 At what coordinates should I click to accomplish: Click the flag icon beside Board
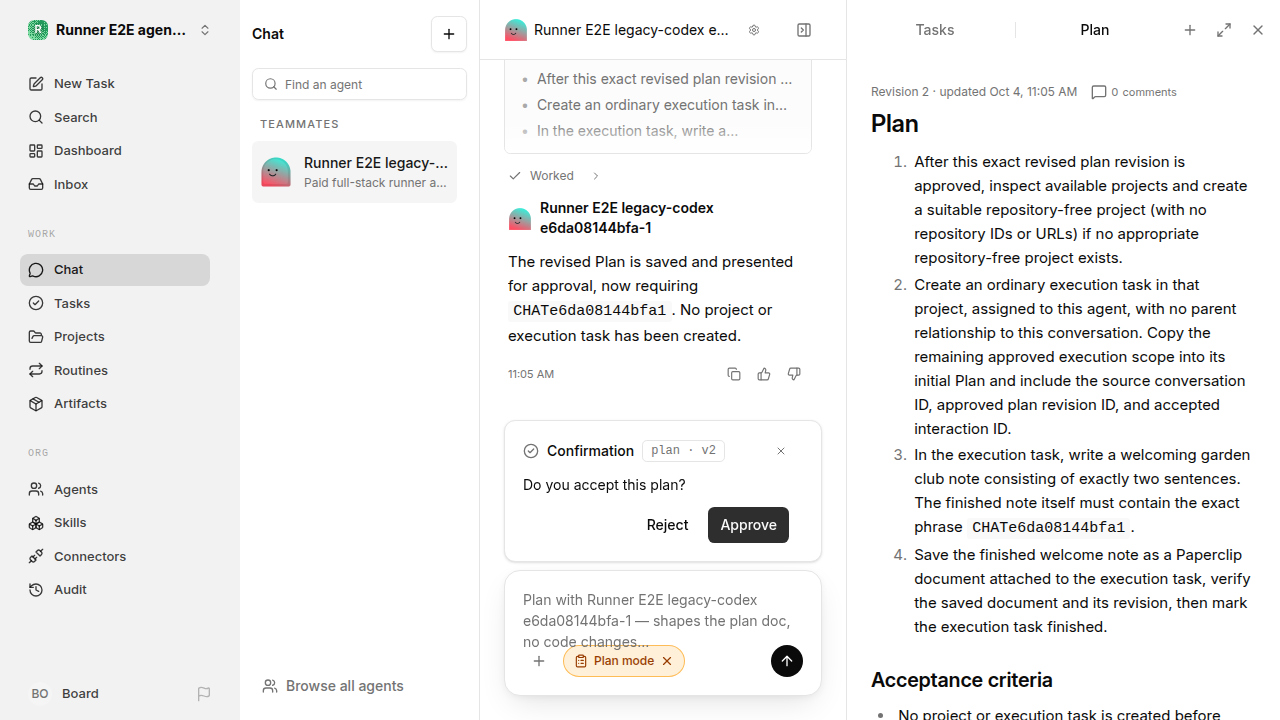point(204,694)
